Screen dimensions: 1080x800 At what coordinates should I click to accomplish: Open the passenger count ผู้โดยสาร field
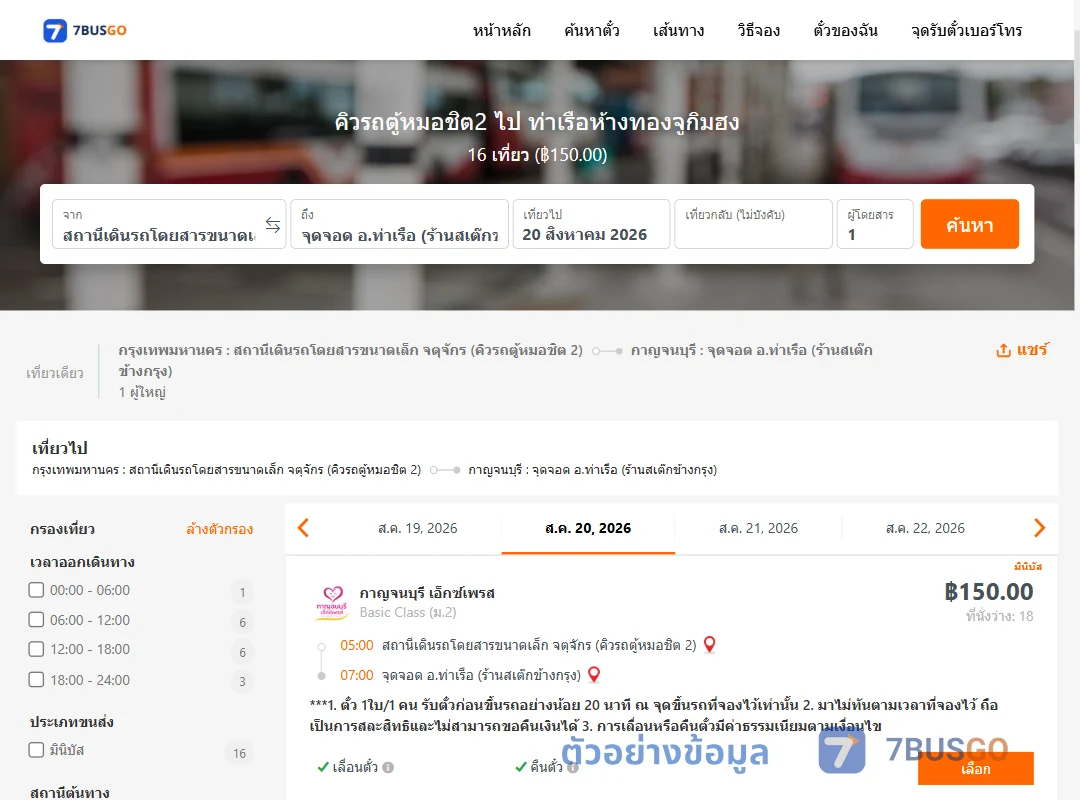(875, 224)
